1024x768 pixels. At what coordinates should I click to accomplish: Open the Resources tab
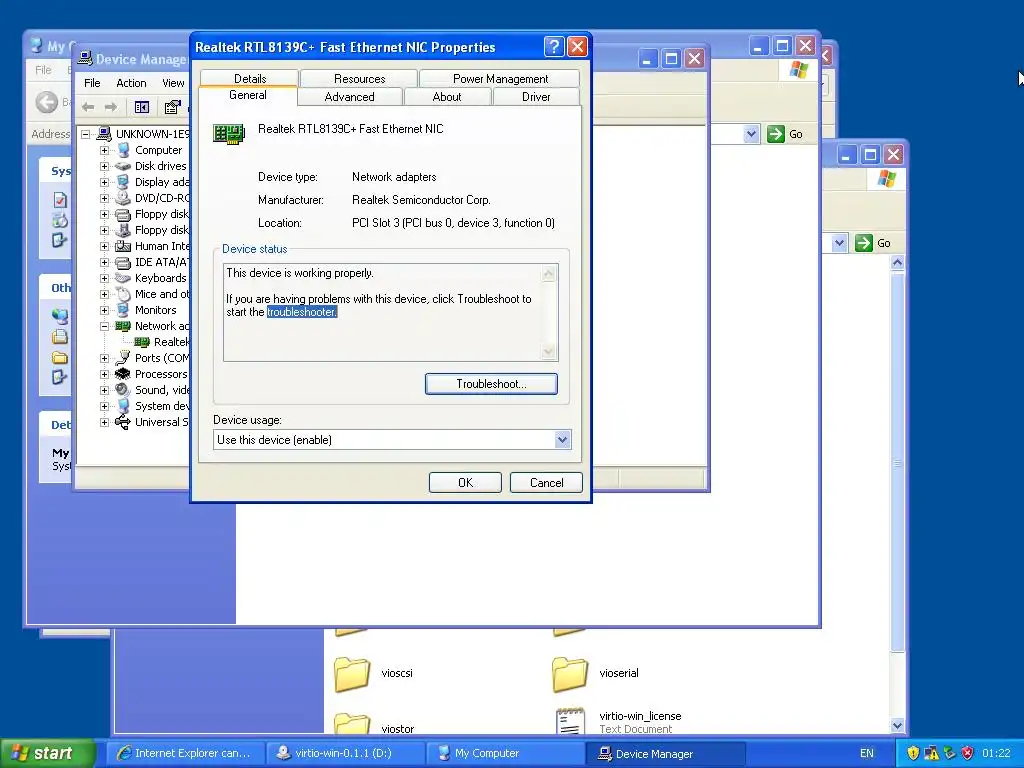tap(359, 78)
